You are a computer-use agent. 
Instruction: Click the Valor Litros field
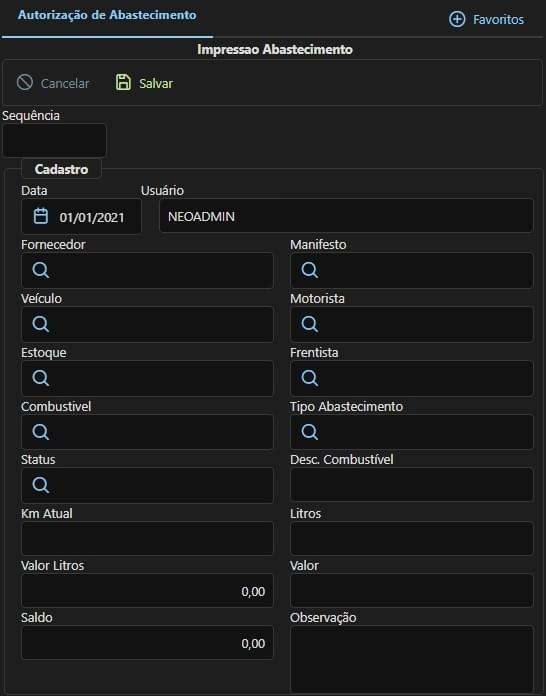[x=147, y=591]
